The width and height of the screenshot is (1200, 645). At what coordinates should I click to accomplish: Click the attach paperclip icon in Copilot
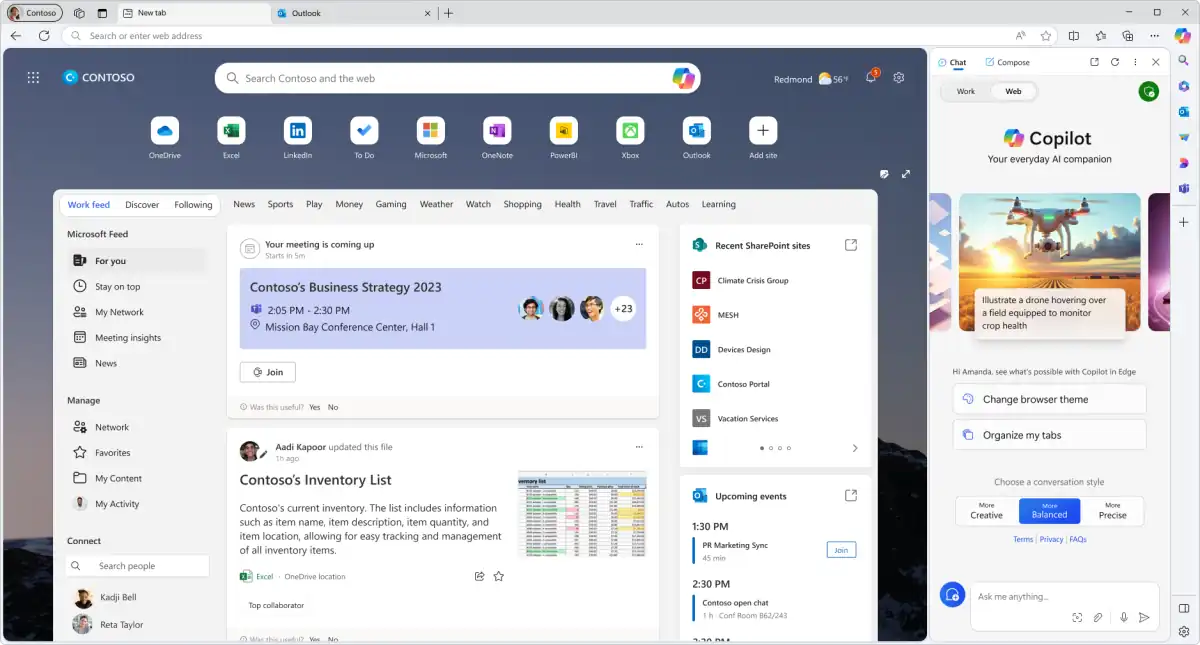[1097, 617]
